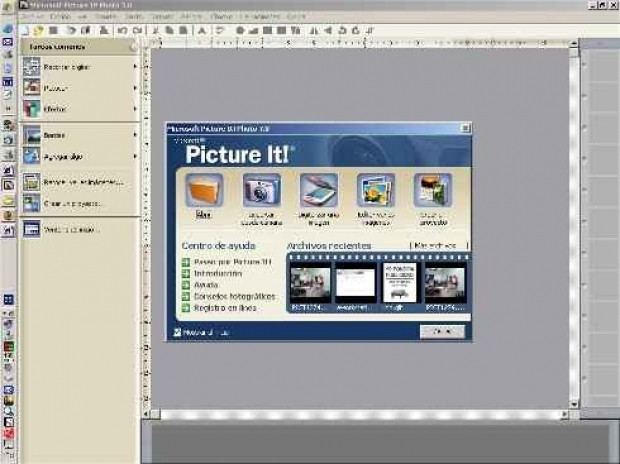Expand the 'Efectos' submenu arrow
The width and height of the screenshot is (620, 464).
pos(135,109)
